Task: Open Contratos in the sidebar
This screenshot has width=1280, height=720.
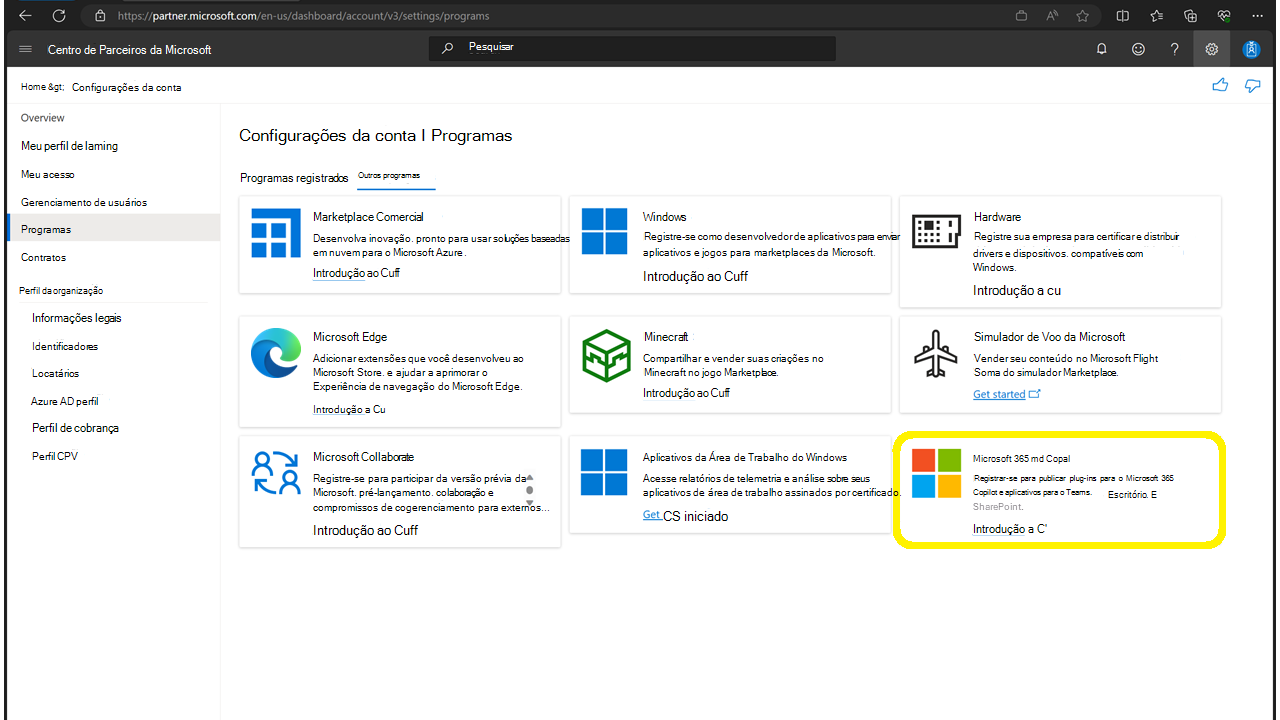Action: (x=43, y=257)
